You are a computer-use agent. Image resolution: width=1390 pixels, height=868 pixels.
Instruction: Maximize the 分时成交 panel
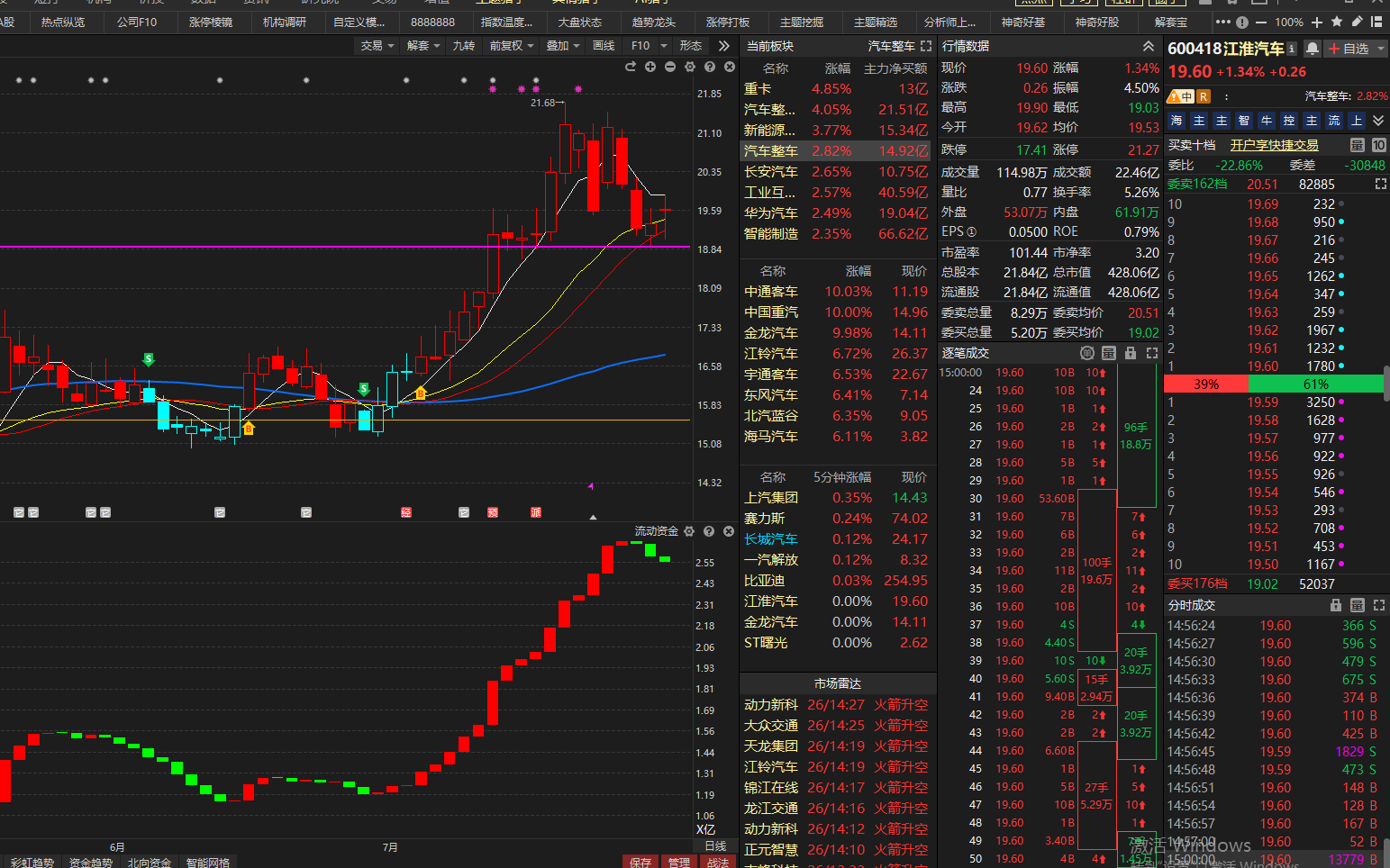click(1379, 605)
